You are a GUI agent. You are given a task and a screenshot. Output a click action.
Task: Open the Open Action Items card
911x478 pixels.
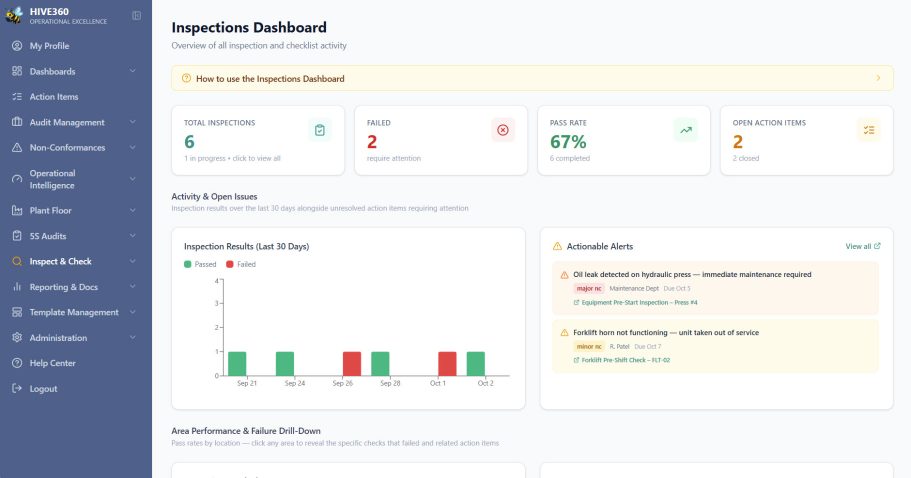[806, 140]
